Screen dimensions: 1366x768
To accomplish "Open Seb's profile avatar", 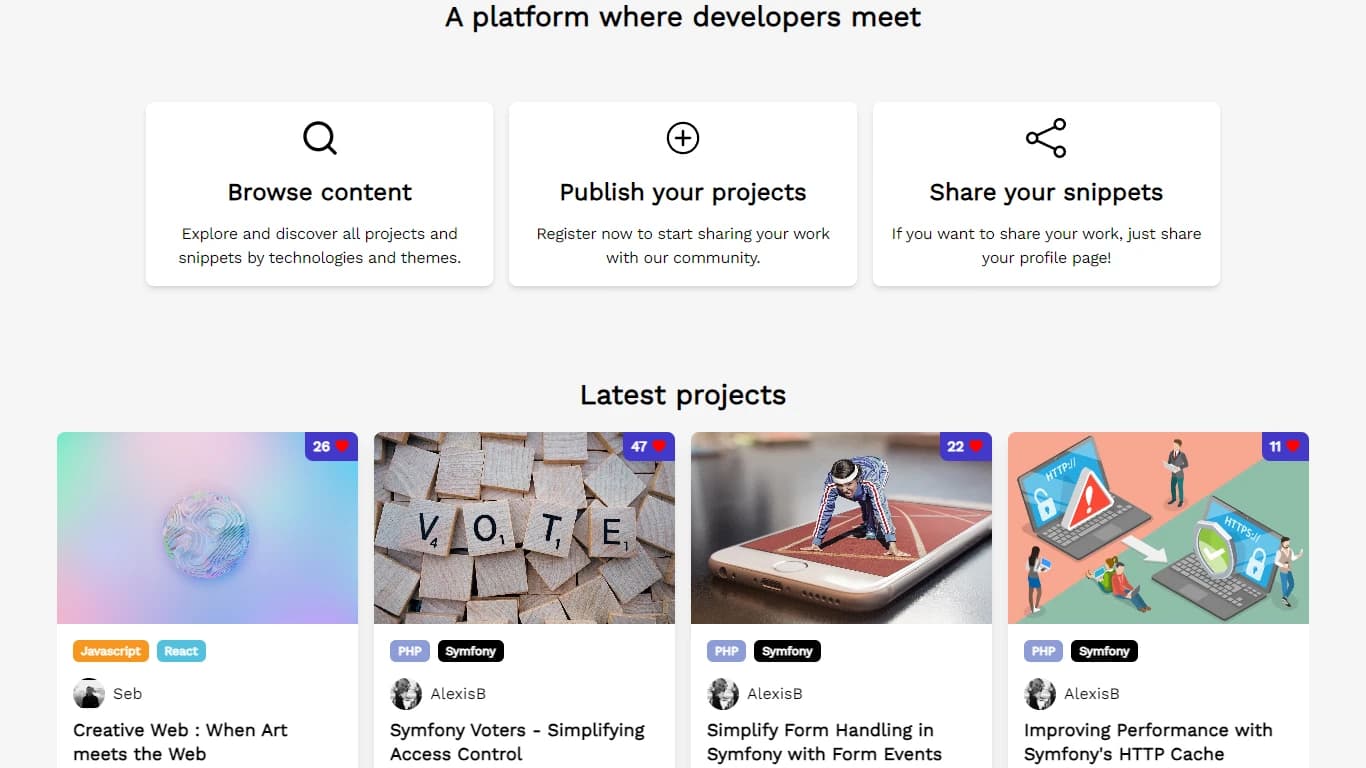I will click(x=89, y=694).
